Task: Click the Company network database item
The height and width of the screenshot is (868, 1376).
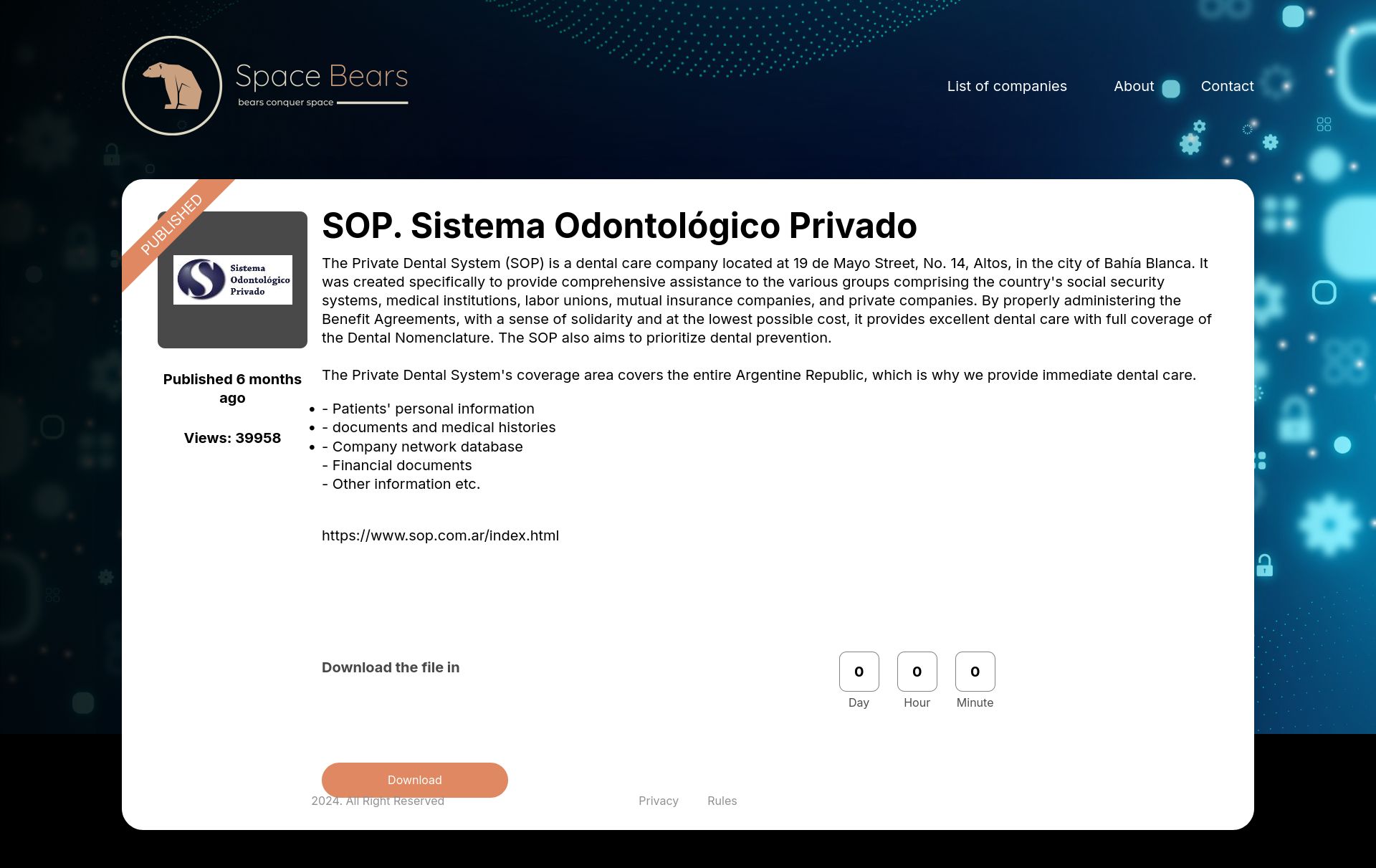Action: [x=422, y=447]
